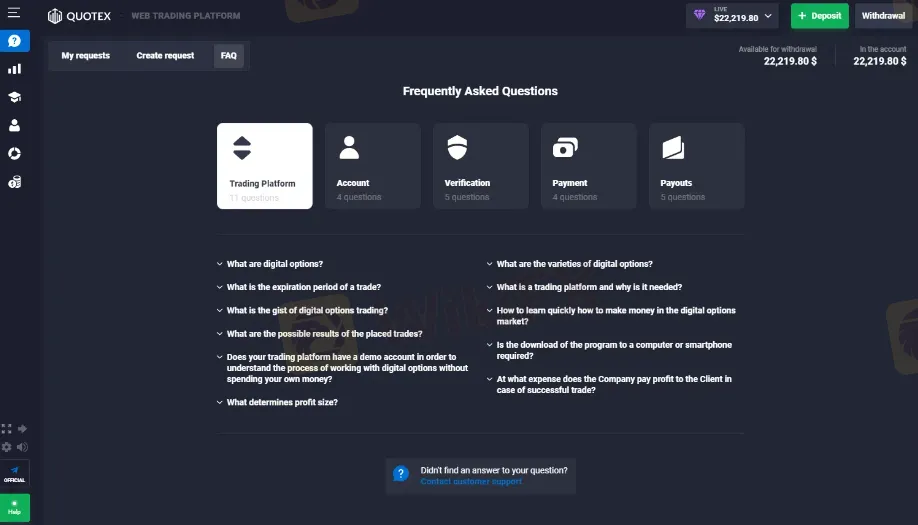Click the green Deposit button
918x525 pixels.
820,16
